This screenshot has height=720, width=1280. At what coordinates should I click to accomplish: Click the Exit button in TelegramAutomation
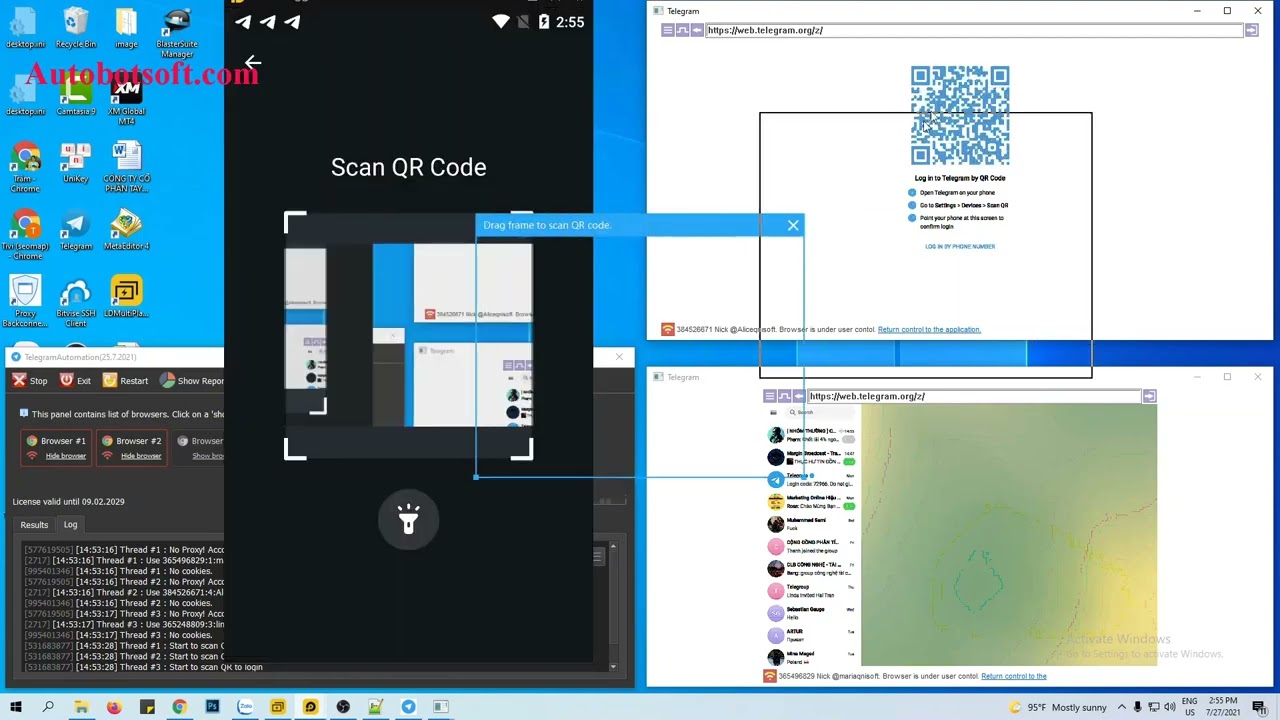tap(75, 380)
